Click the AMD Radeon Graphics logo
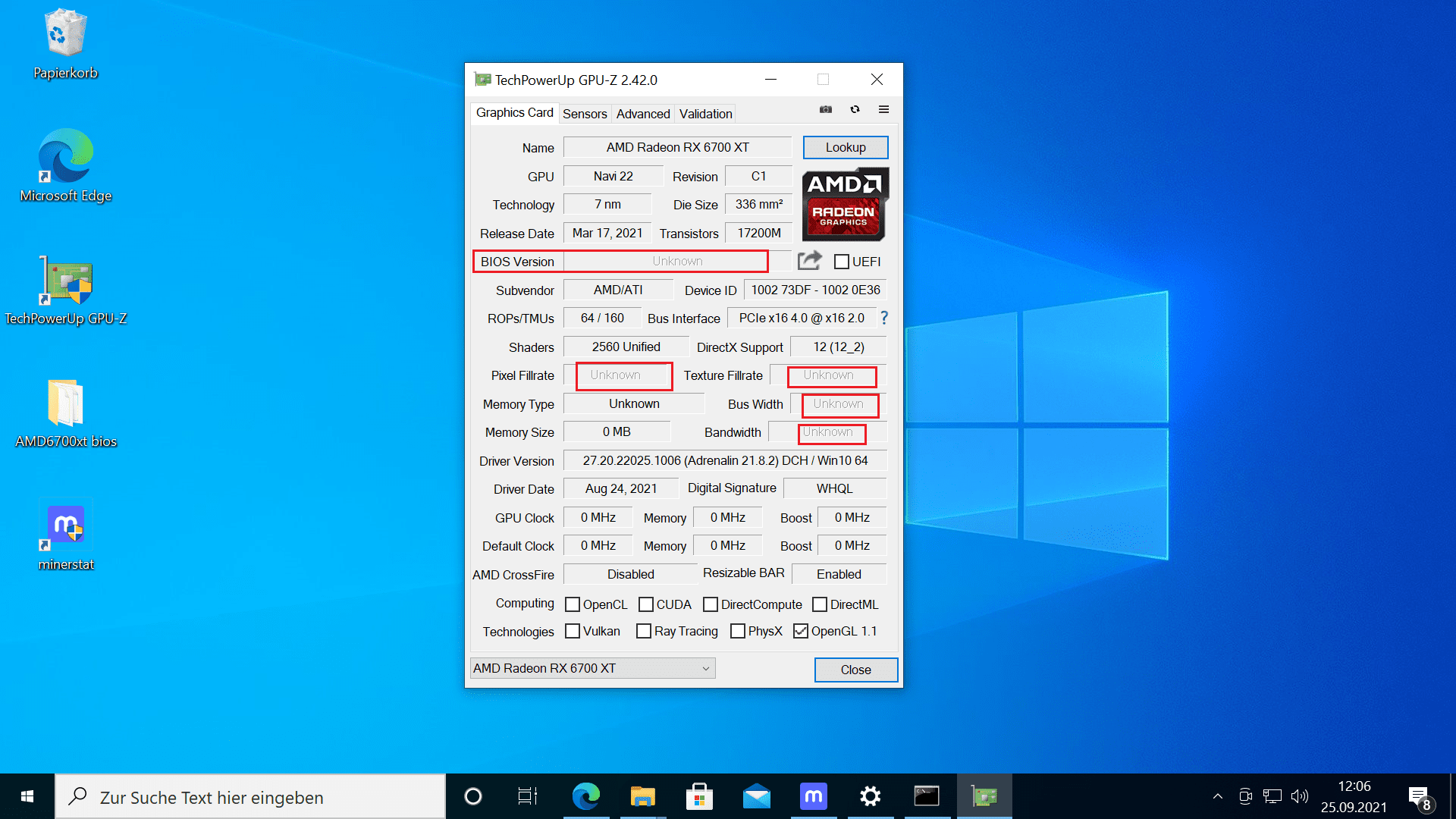The height and width of the screenshot is (819, 1456). [x=845, y=204]
